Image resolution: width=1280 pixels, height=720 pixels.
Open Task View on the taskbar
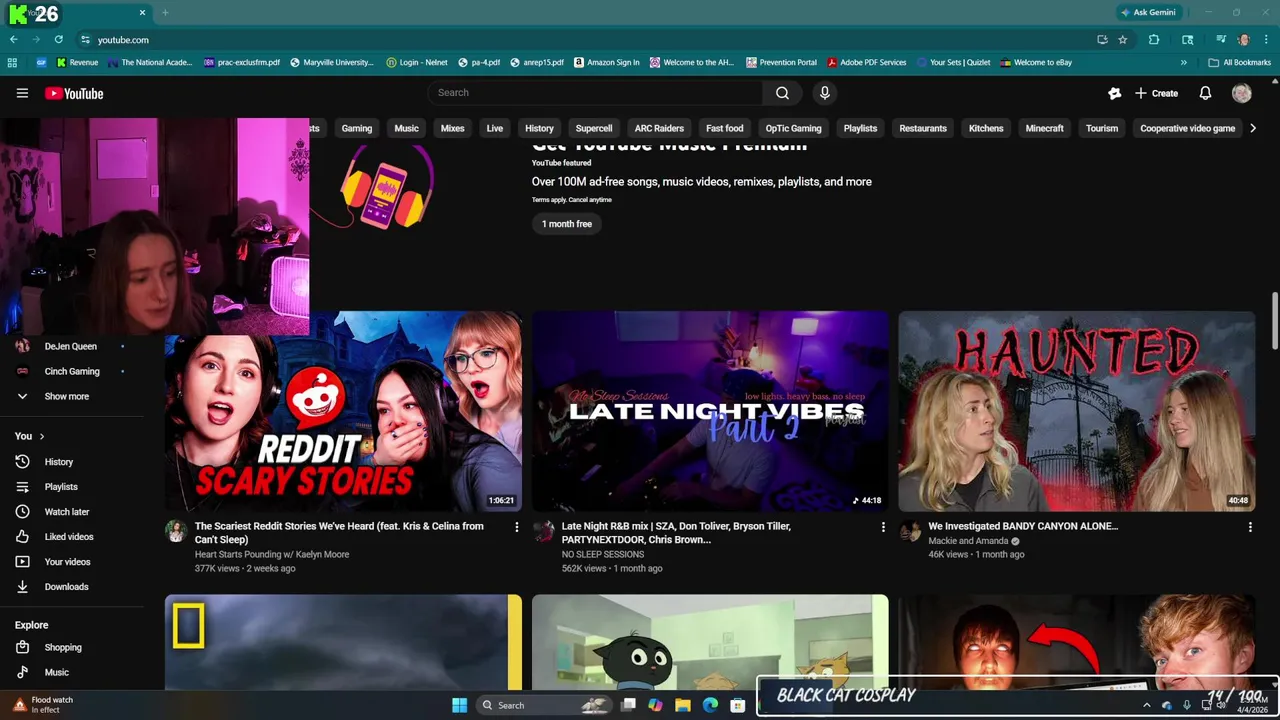(x=628, y=705)
